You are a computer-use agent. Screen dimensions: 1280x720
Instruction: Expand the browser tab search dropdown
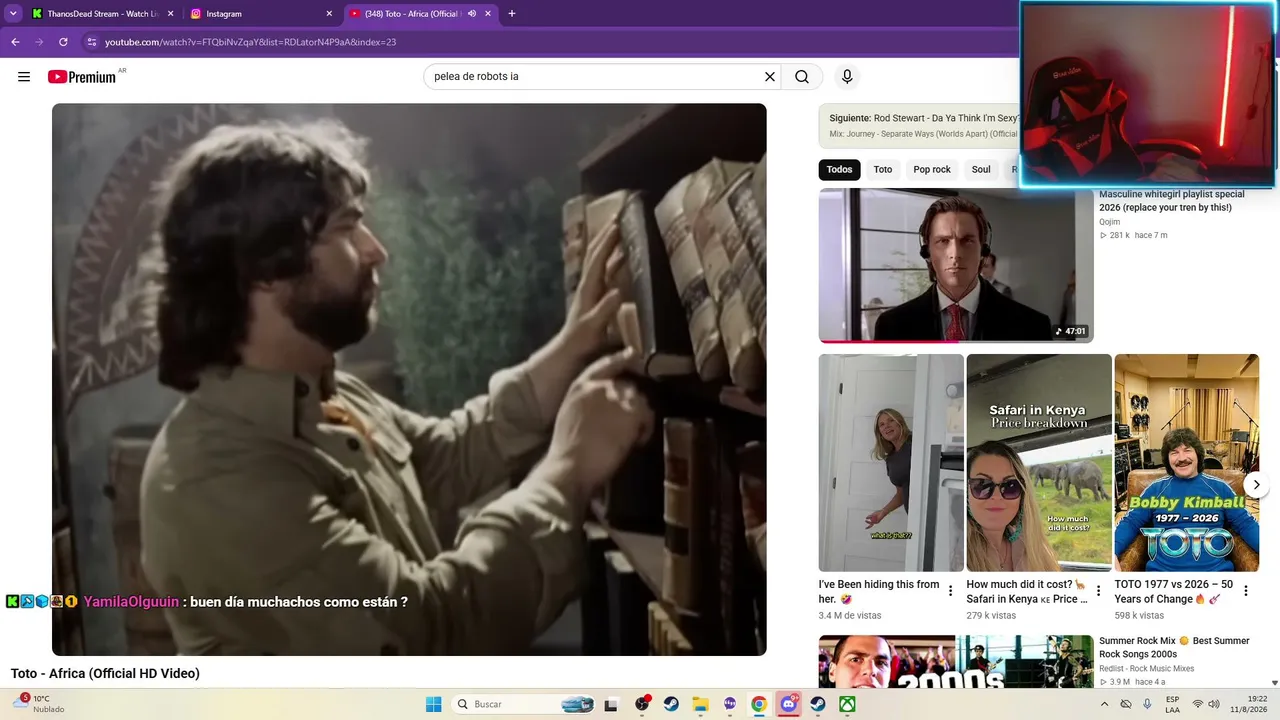(x=13, y=14)
